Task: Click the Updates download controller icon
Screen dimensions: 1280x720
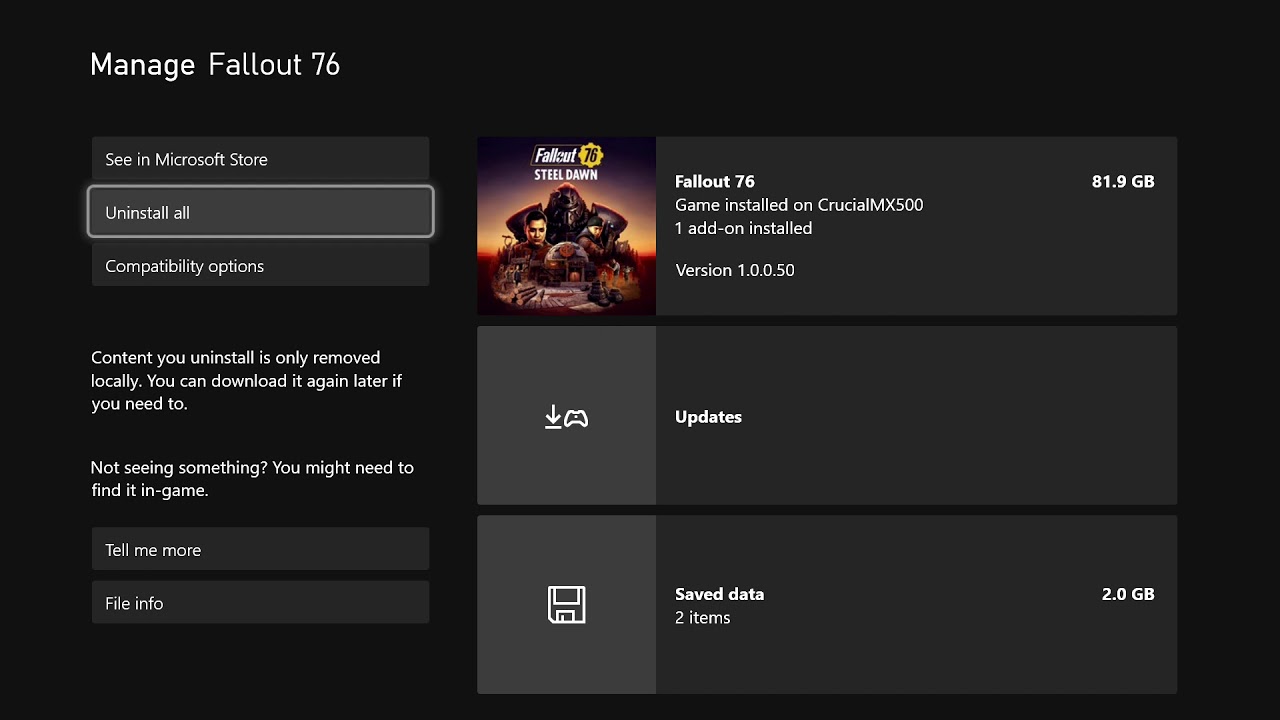Action: click(x=566, y=417)
